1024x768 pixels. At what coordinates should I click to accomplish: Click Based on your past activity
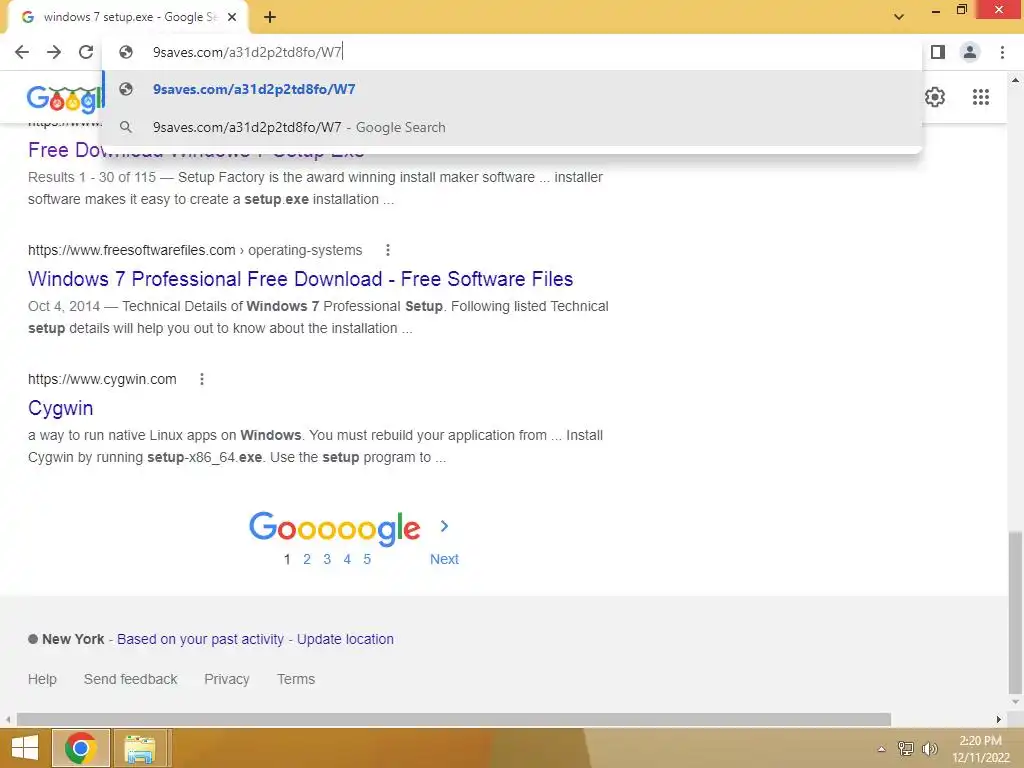200,639
